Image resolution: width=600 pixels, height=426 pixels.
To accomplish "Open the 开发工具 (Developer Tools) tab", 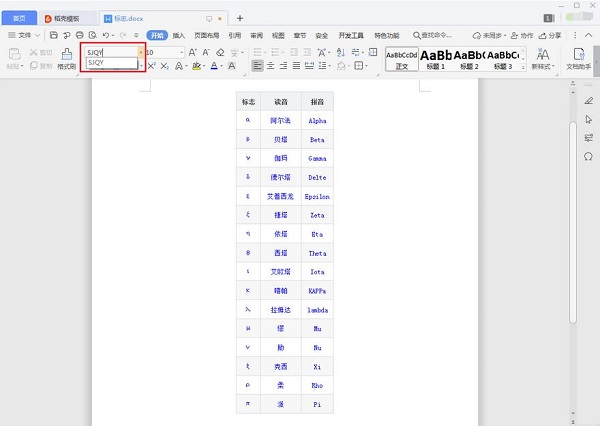I will tap(351, 36).
